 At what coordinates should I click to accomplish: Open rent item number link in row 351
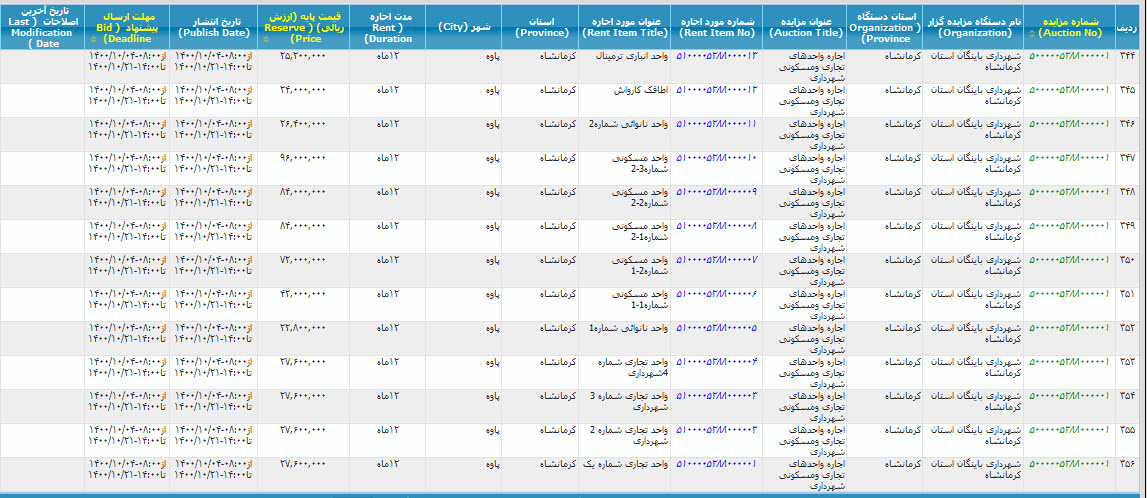[x=717, y=293]
